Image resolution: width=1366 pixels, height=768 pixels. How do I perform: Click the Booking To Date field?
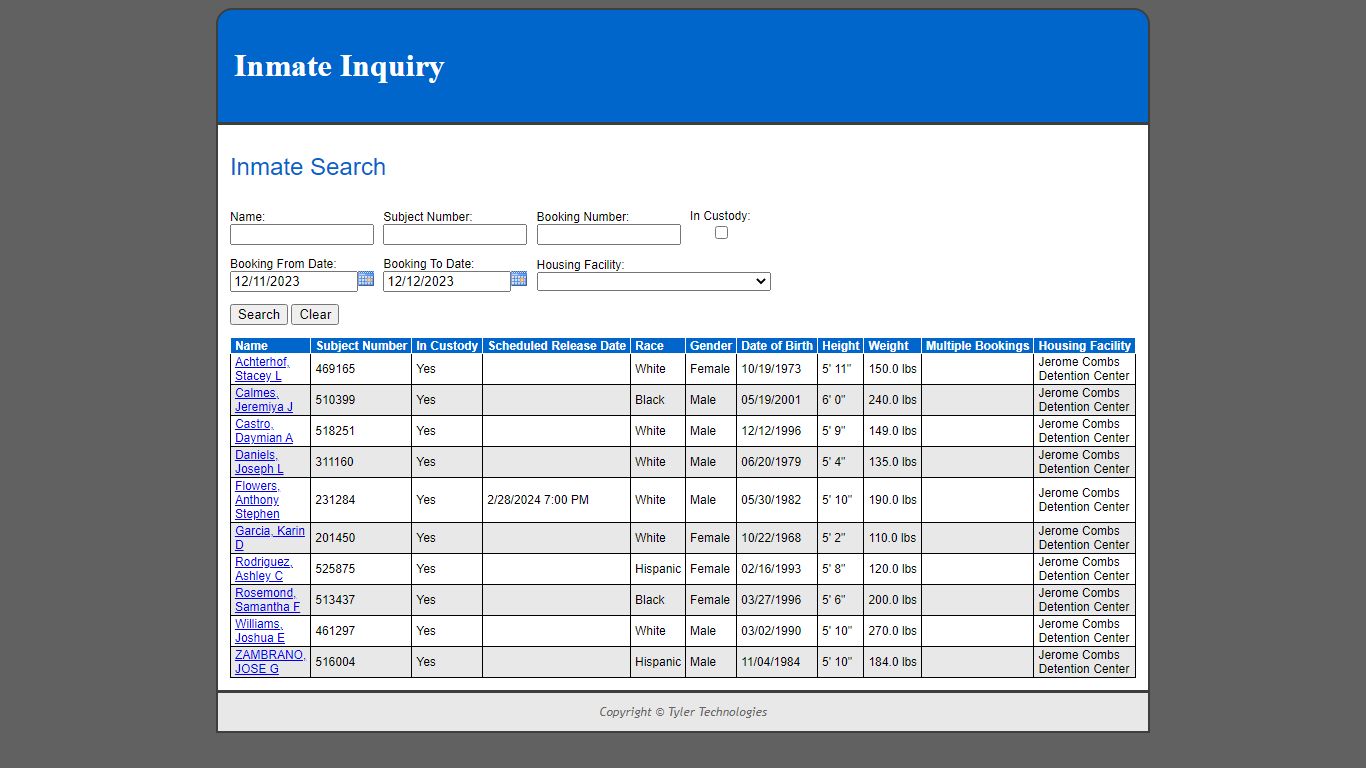447,281
